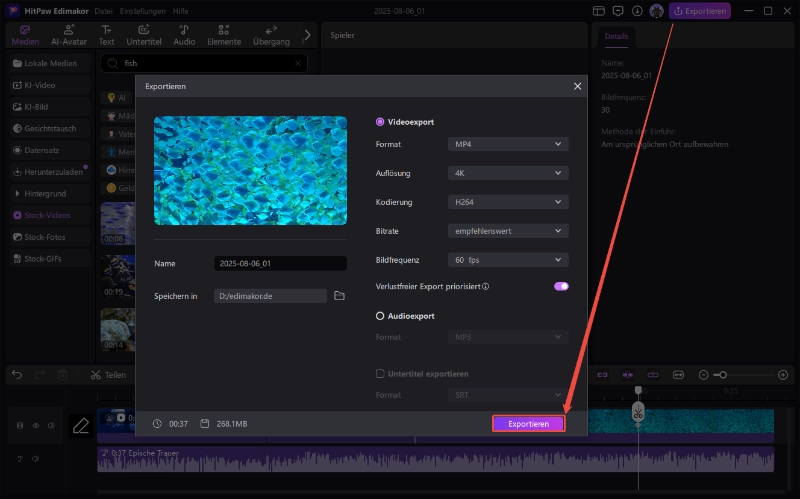The width and height of the screenshot is (800, 499).
Task: Click the Undo icon above the timeline
Action: (17, 375)
